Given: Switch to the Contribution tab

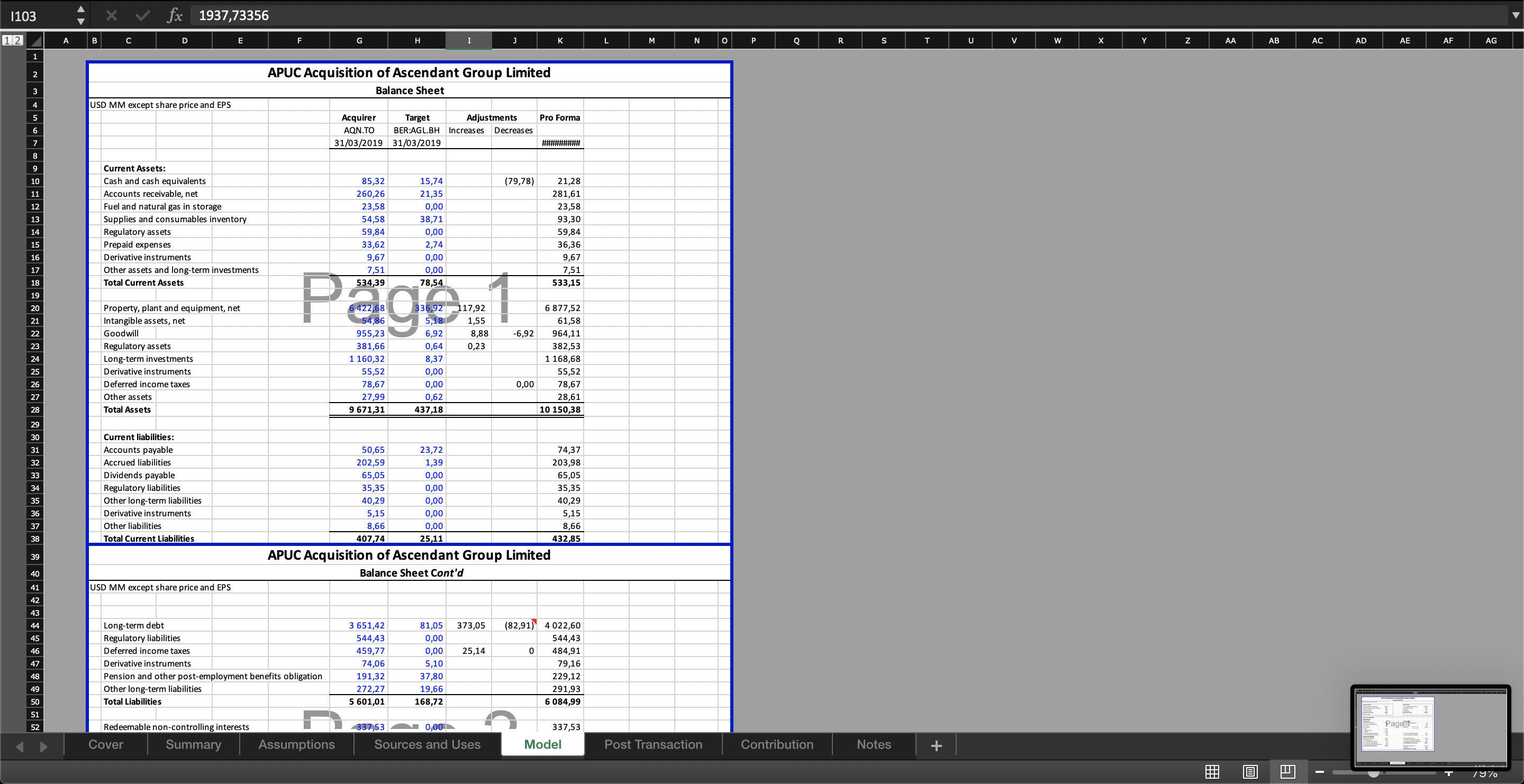Looking at the screenshot, I should coord(777,744).
